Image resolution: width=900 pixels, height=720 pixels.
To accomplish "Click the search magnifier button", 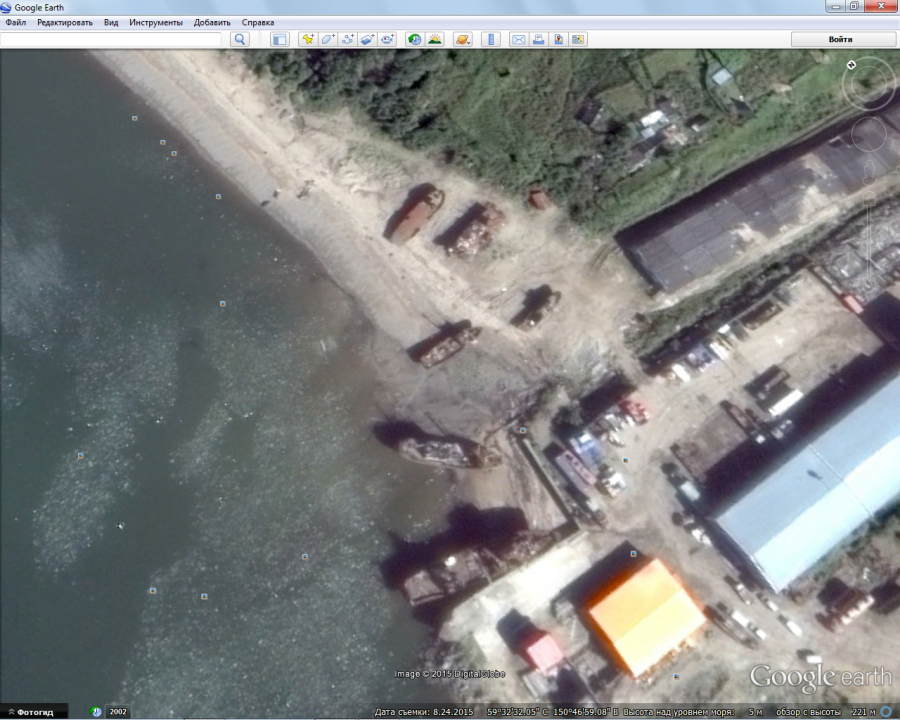I will 240,39.
